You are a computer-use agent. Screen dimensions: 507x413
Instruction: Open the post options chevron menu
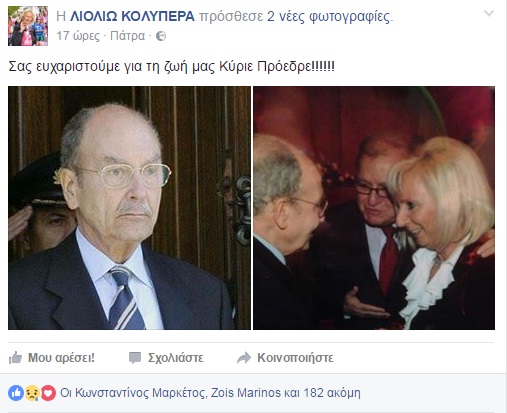pos(489,13)
